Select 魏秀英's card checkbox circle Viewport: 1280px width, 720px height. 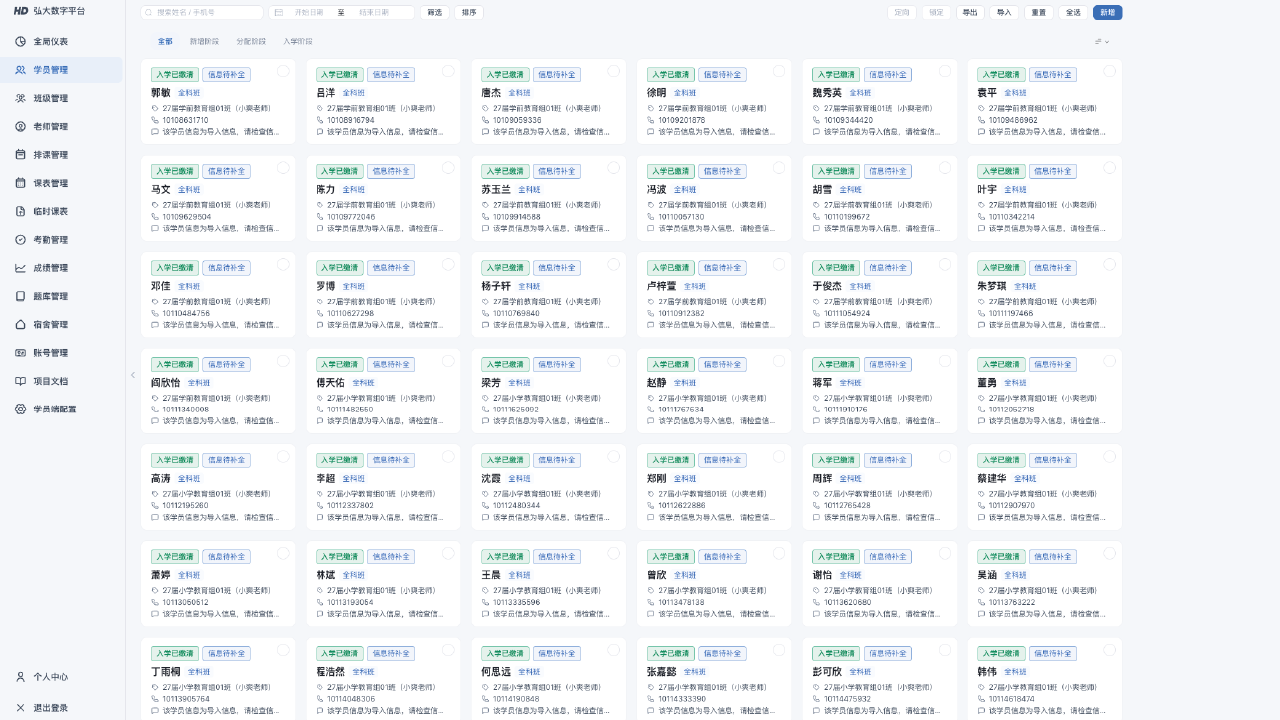pyautogui.click(x=944, y=71)
